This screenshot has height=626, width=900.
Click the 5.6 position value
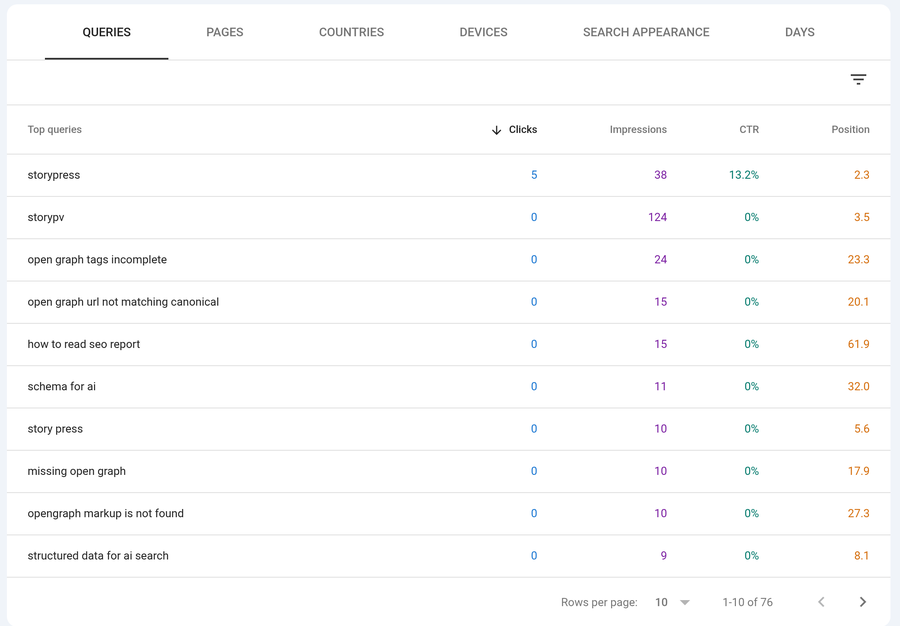tap(862, 429)
